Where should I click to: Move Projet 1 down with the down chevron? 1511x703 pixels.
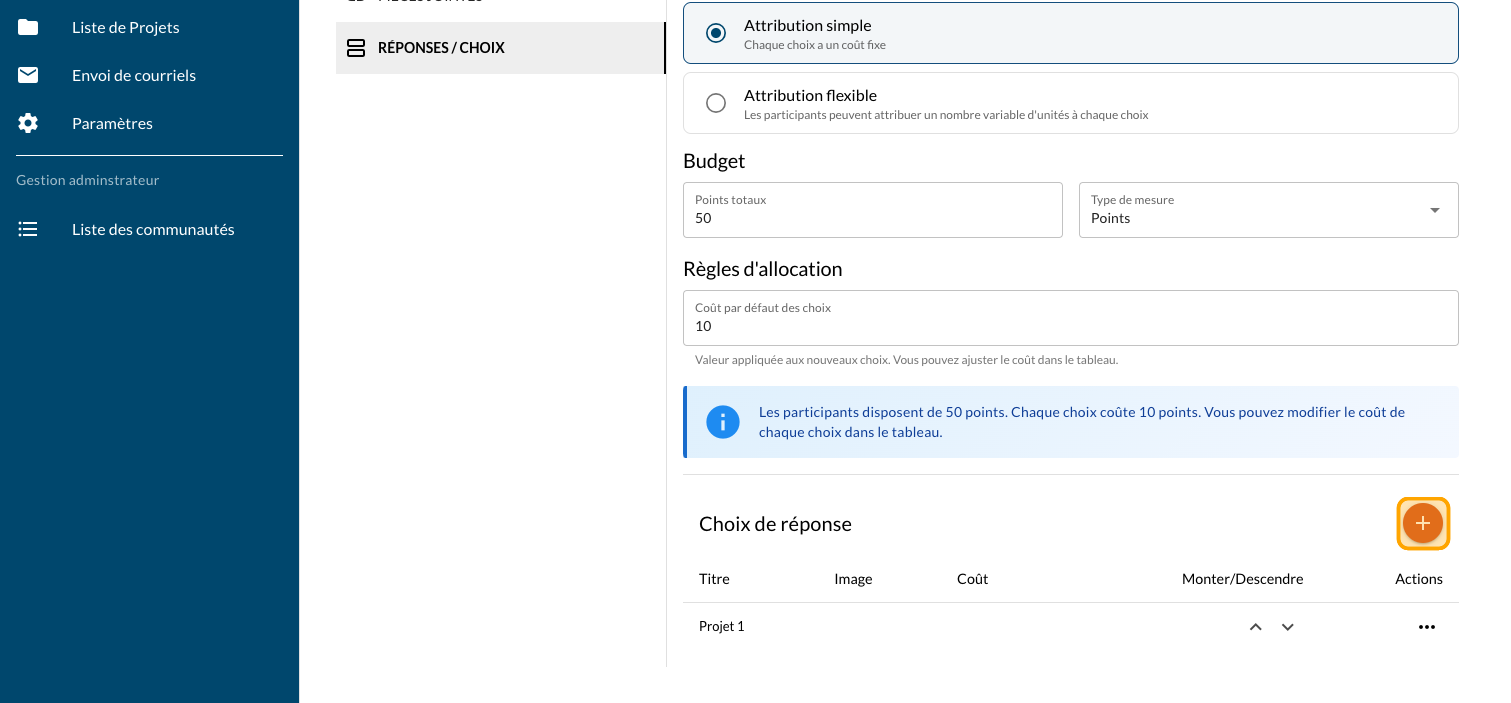[x=1288, y=627]
